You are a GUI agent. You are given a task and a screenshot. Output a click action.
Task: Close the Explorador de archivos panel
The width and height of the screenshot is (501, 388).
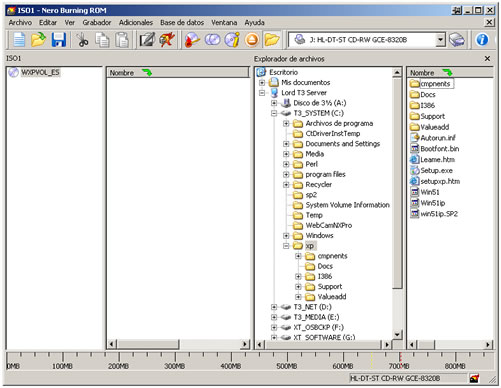487,58
